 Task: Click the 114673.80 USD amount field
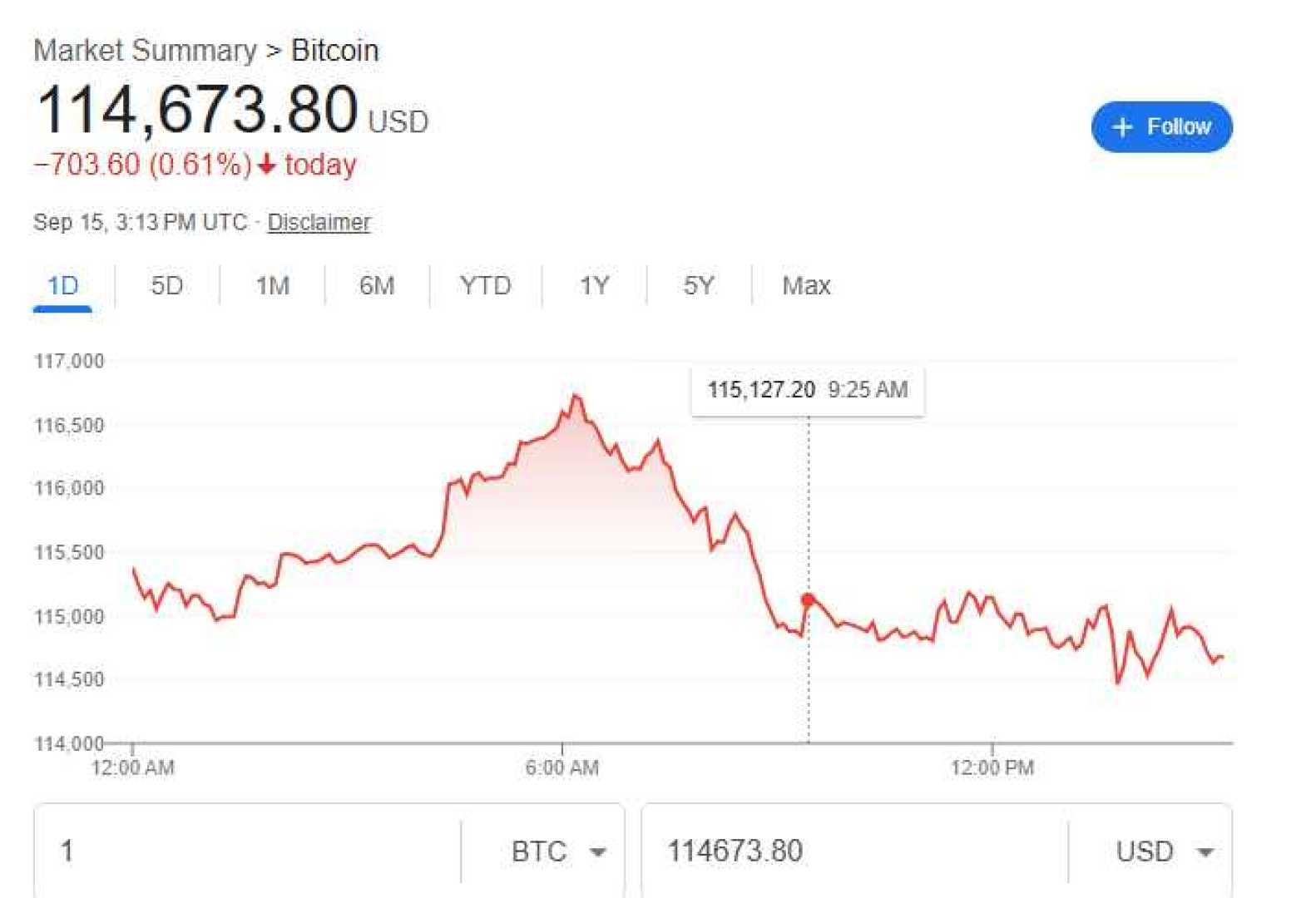coord(848,851)
